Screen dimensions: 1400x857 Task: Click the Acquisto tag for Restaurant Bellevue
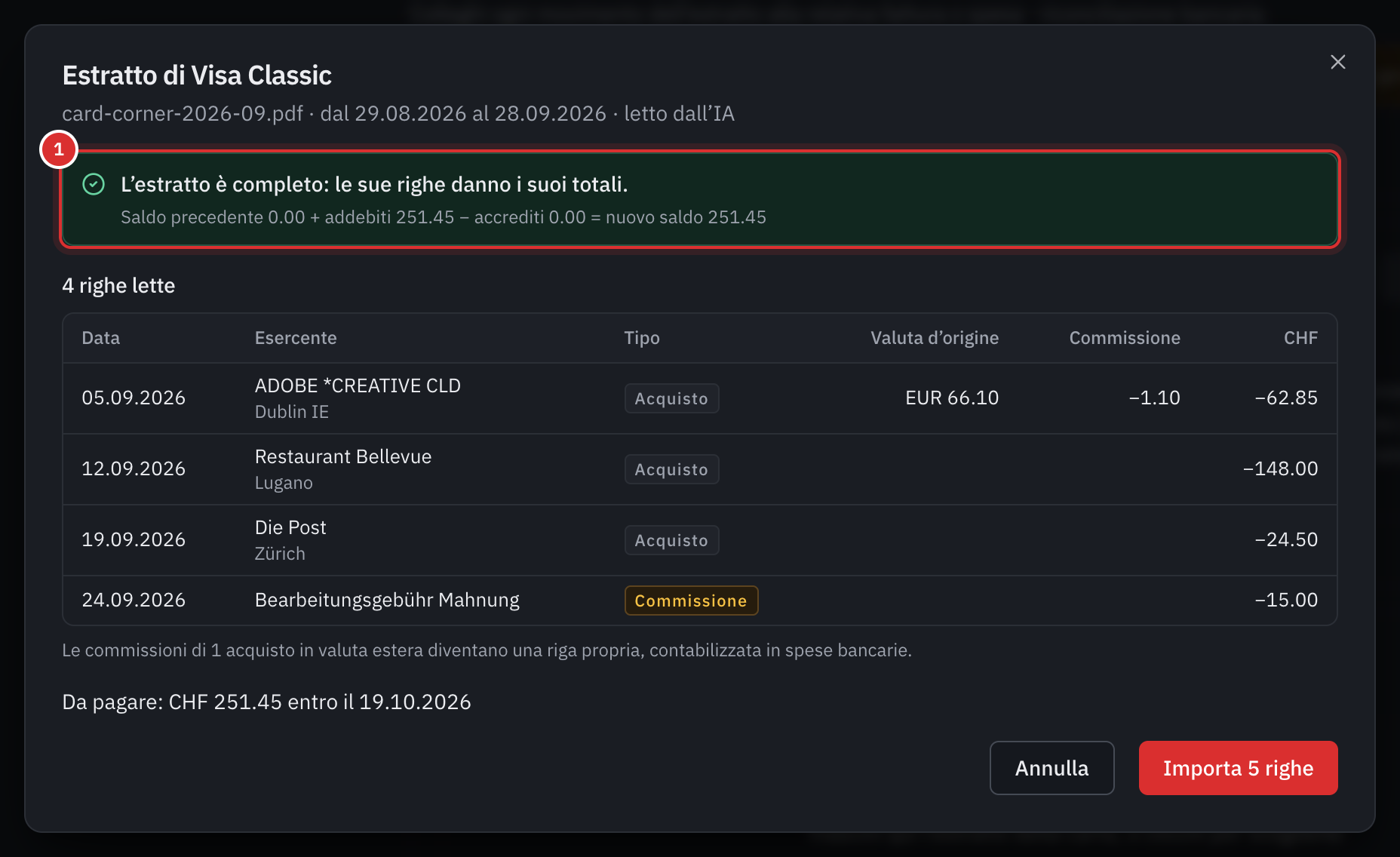671,469
